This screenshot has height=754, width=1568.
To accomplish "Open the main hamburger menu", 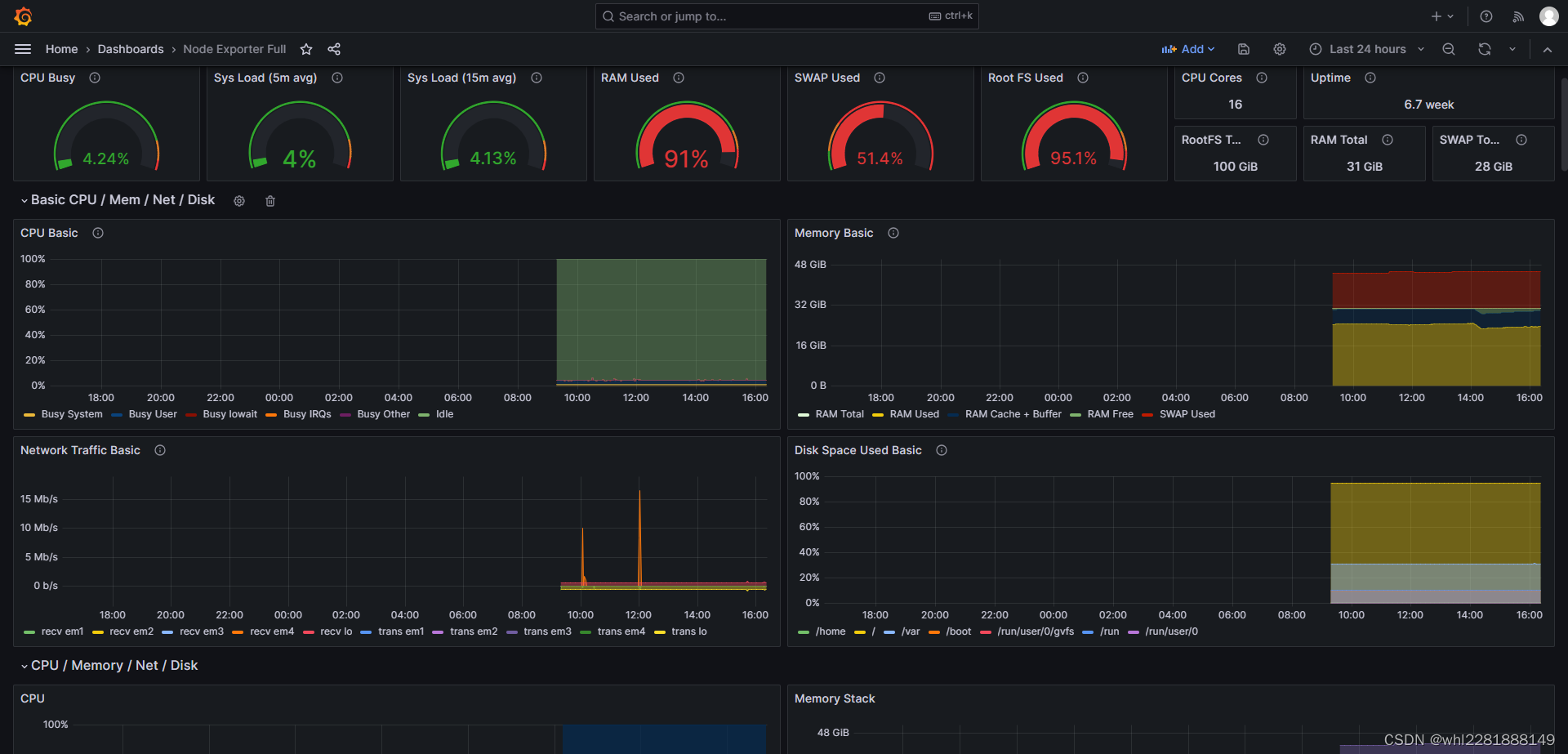I will (x=23, y=49).
